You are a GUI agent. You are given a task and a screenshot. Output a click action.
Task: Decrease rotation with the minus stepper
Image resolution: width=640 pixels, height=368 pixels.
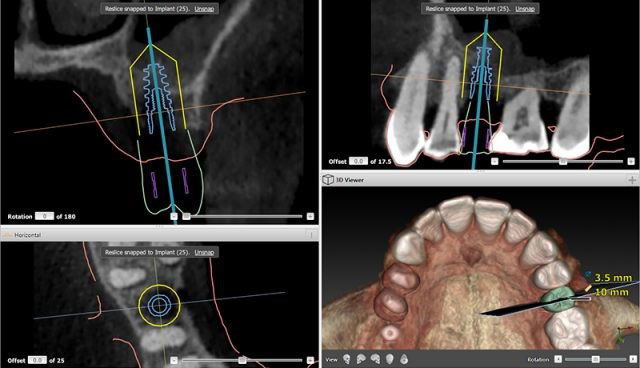pos(174,216)
